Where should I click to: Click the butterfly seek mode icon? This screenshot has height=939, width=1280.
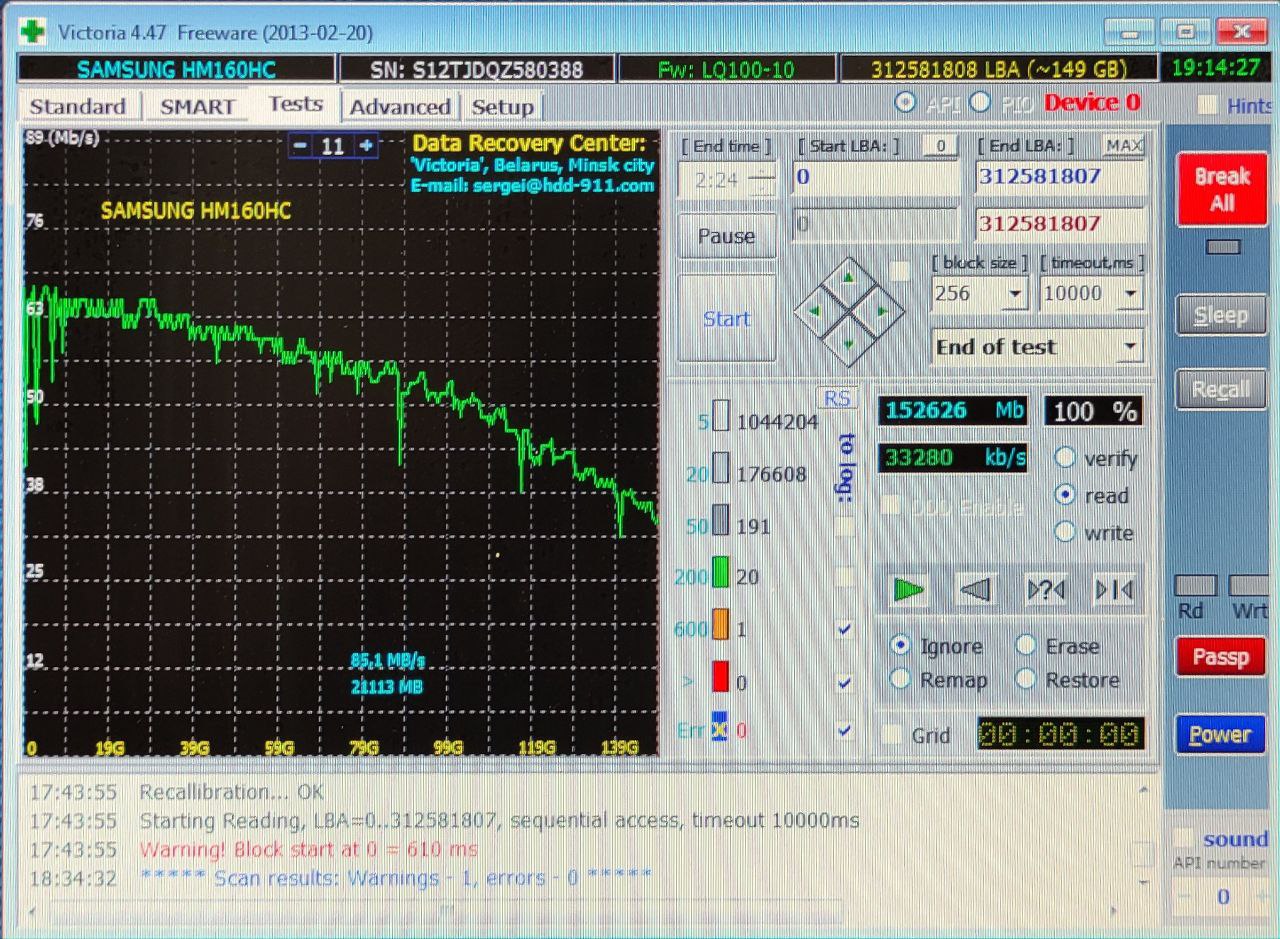1113,590
